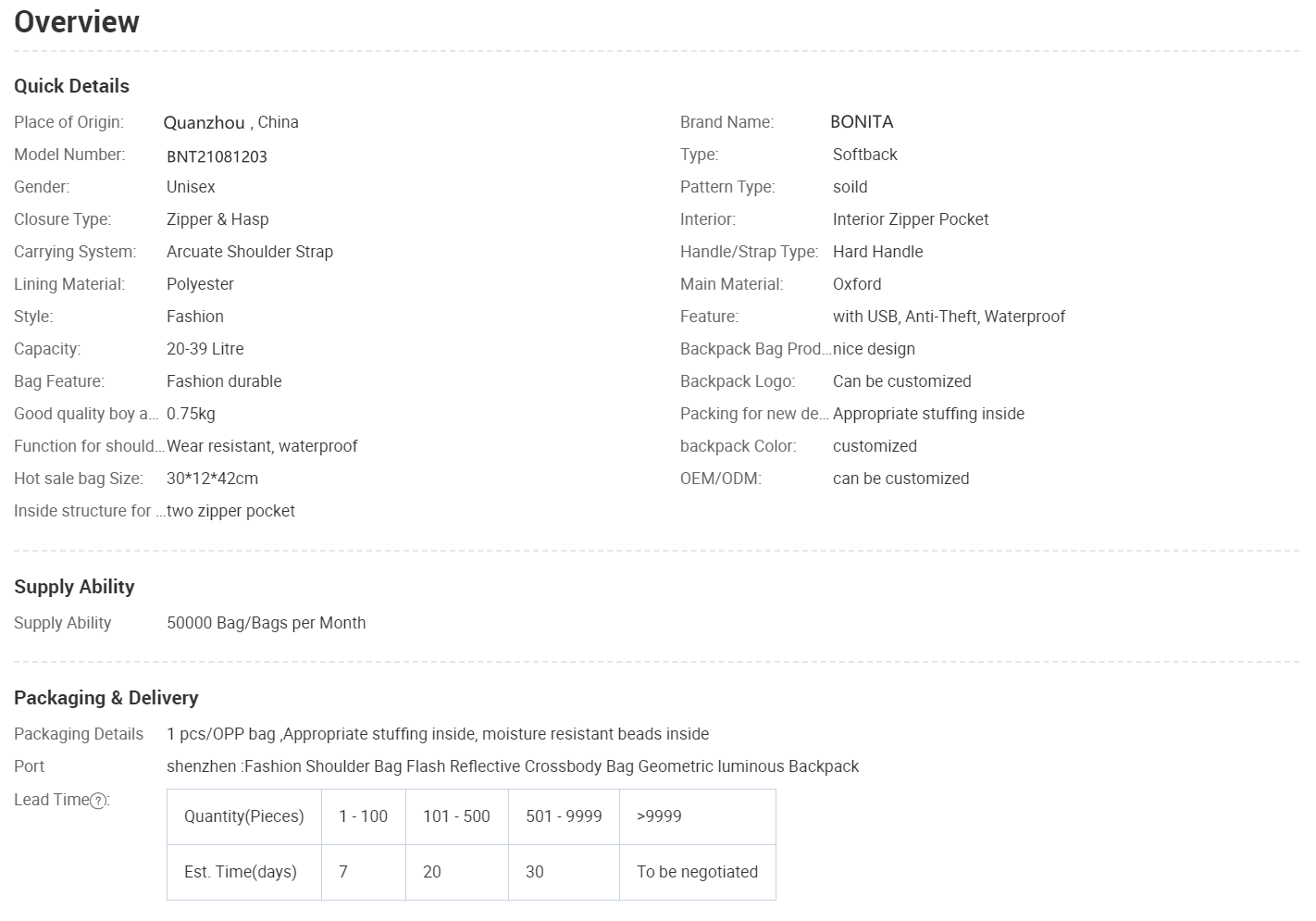Click the Lead Time help question-mark icon
Screen dimensions: 1316x921
98,802
